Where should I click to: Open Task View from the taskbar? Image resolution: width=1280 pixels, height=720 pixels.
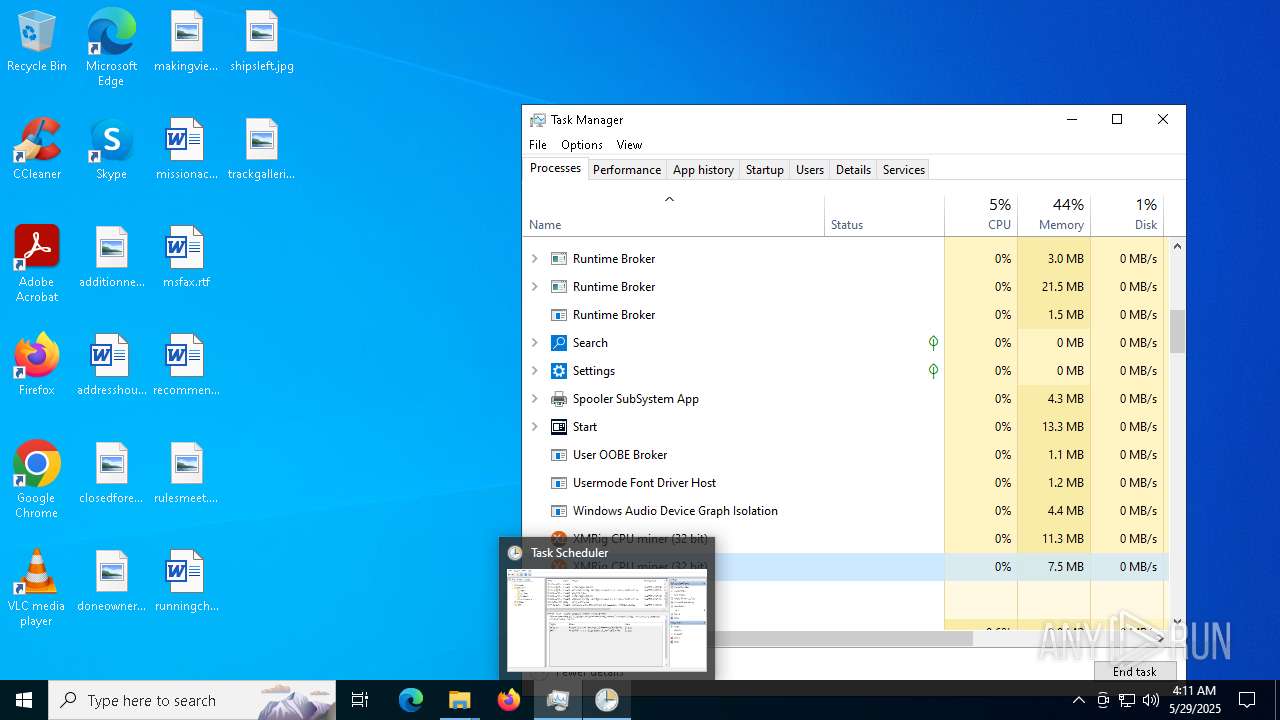pyautogui.click(x=360, y=700)
